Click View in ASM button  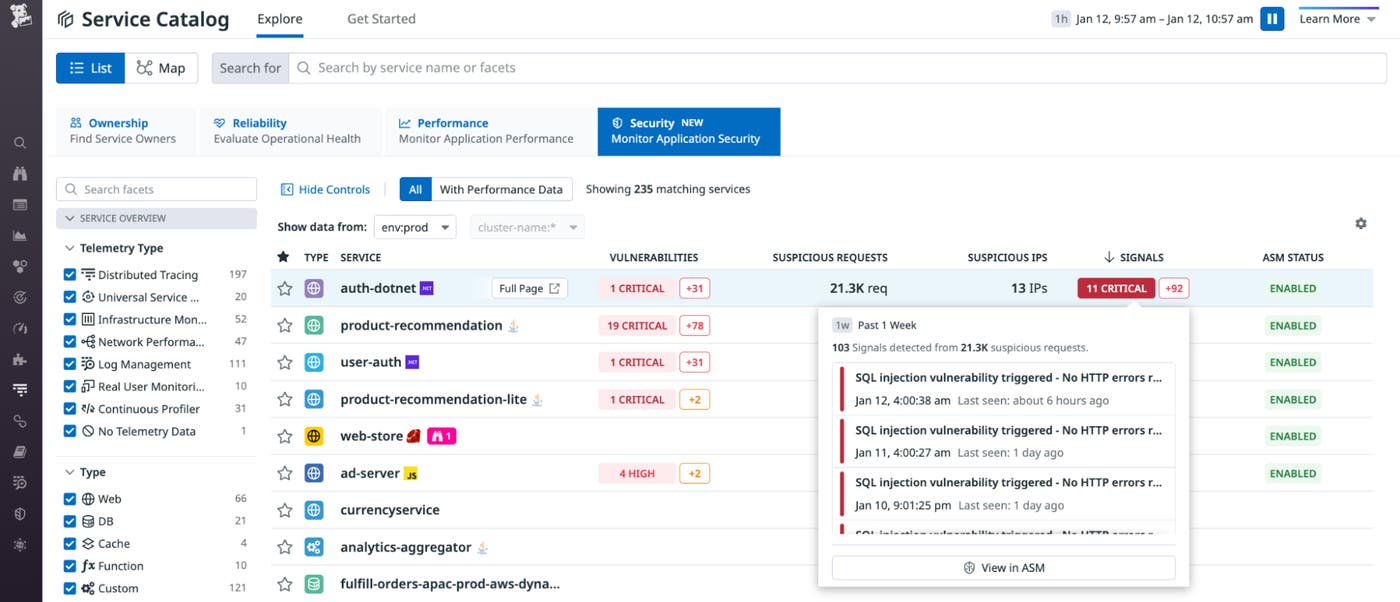click(1003, 567)
